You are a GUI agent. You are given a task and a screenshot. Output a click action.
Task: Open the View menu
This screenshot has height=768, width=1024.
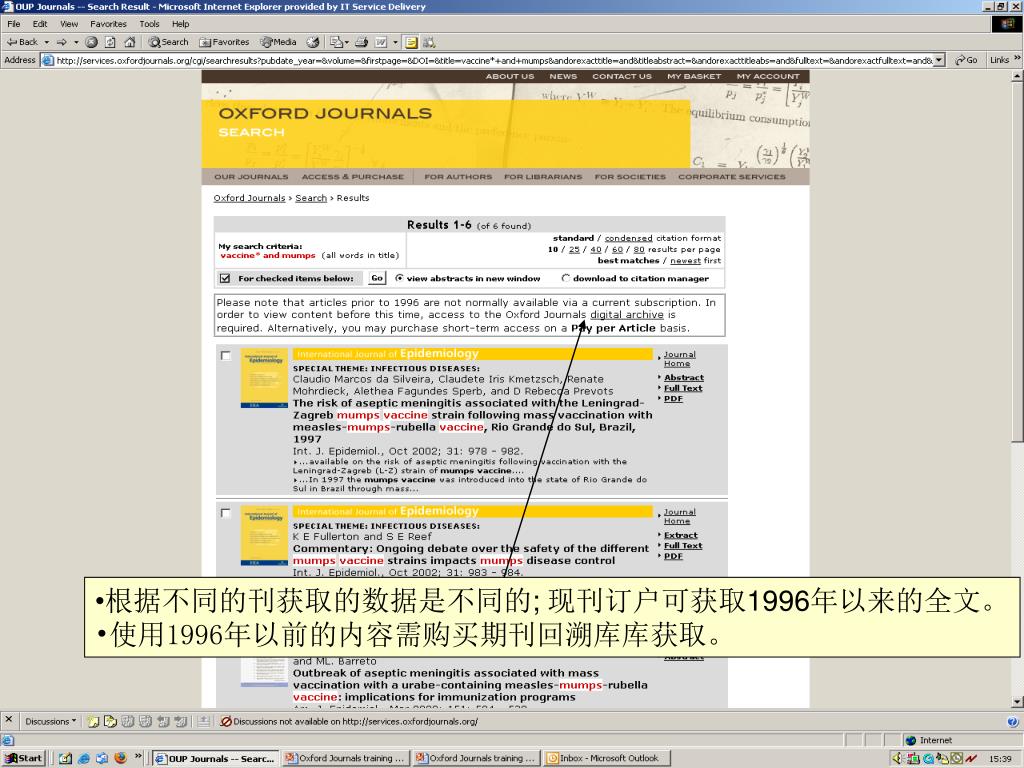[x=69, y=24]
